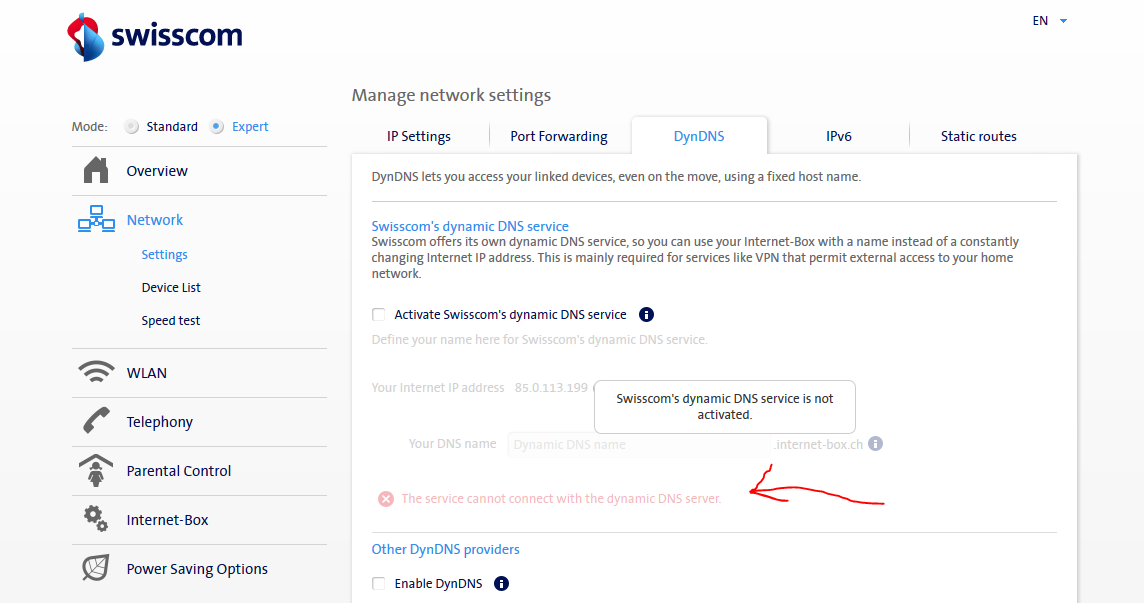Switch to the Port Forwarding tab
Screen dimensions: 1144x603
pos(558,137)
